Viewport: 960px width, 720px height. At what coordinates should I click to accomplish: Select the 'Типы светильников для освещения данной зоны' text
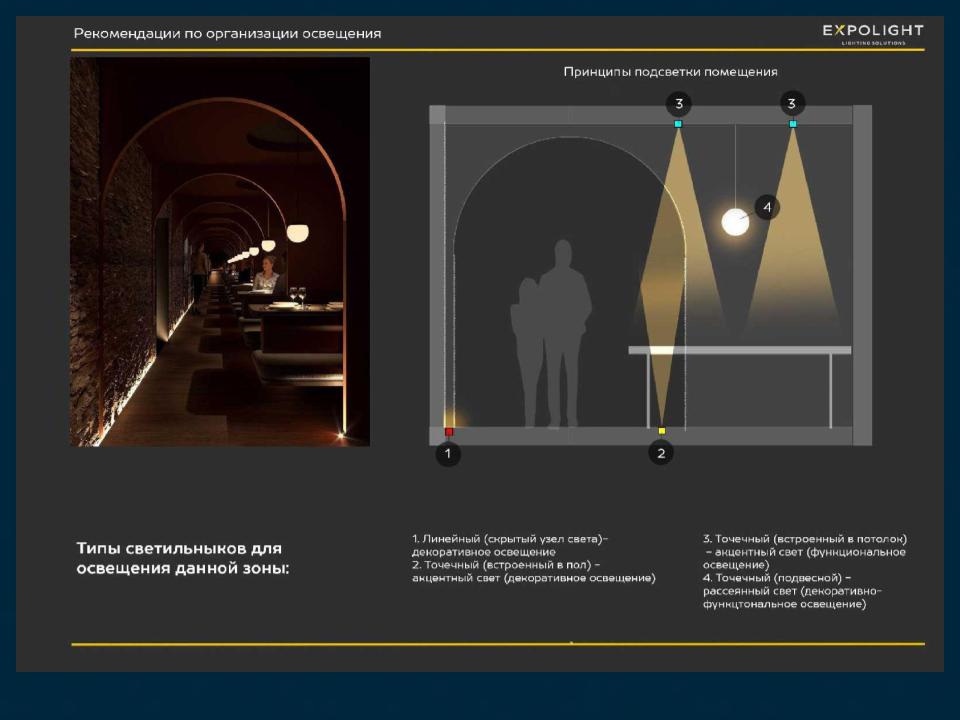click(x=180, y=558)
